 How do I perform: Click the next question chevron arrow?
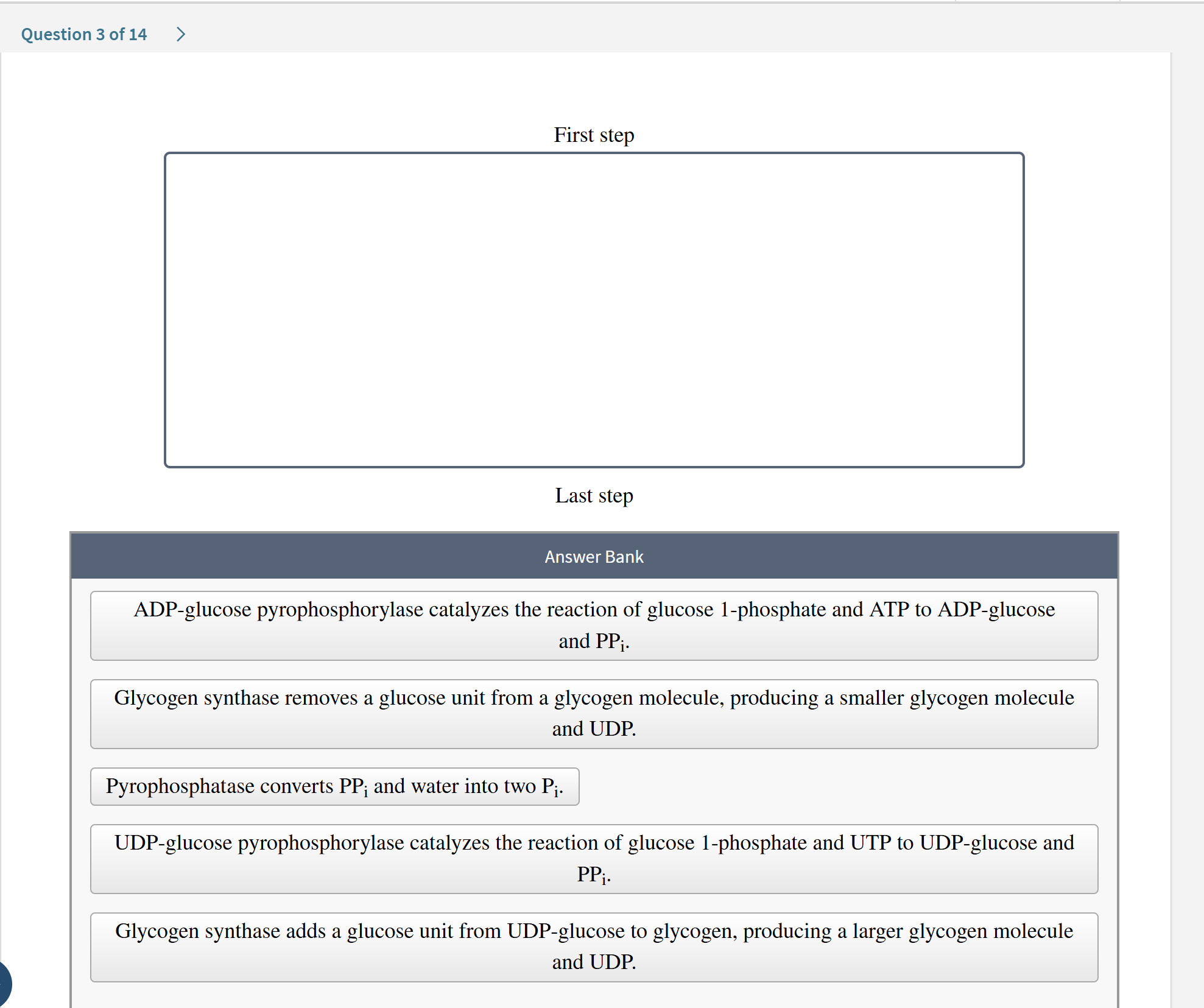(x=180, y=34)
